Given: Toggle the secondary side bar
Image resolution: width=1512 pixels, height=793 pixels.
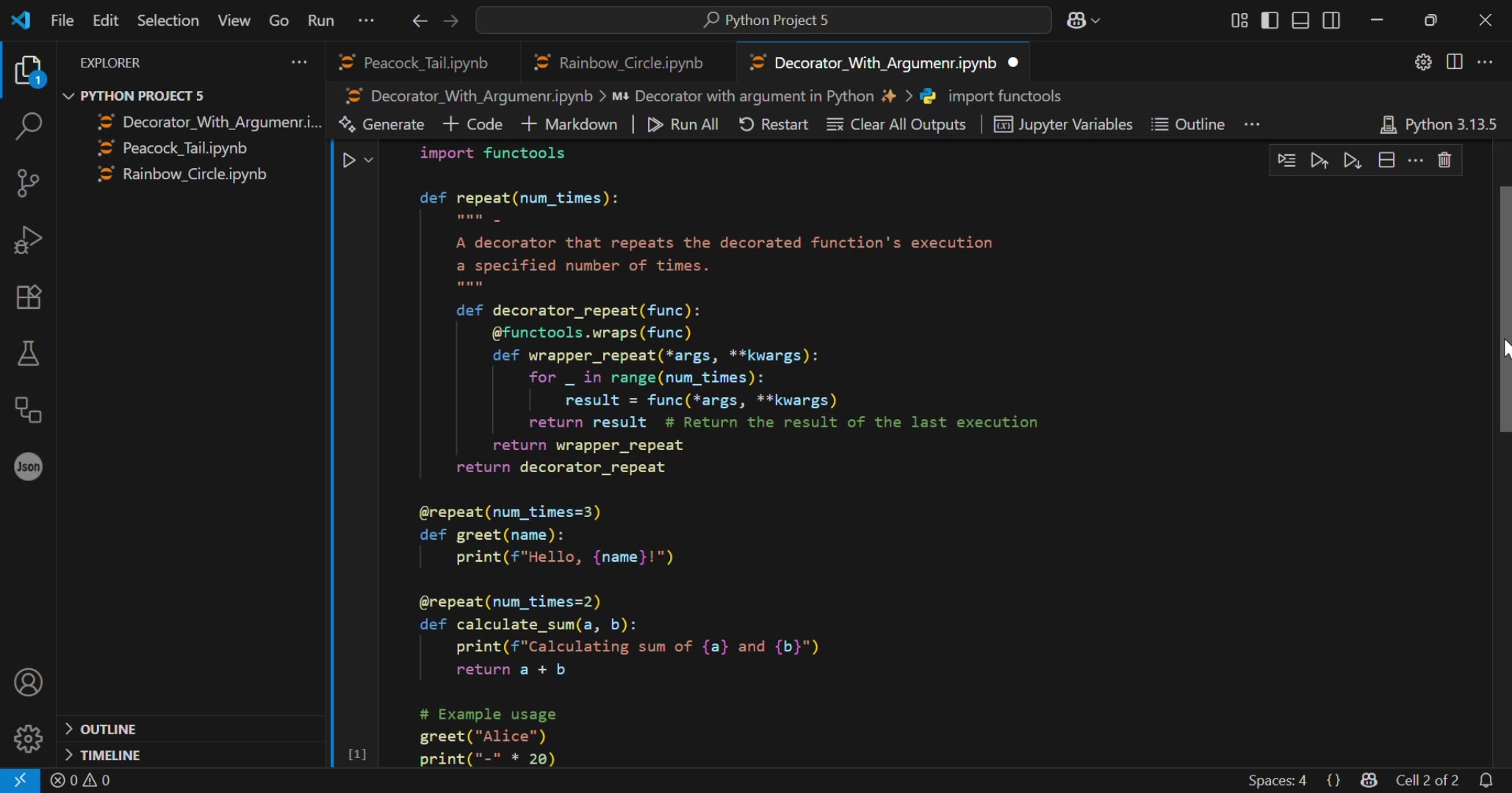Looking at the screenshot, I should [1331, 20].
